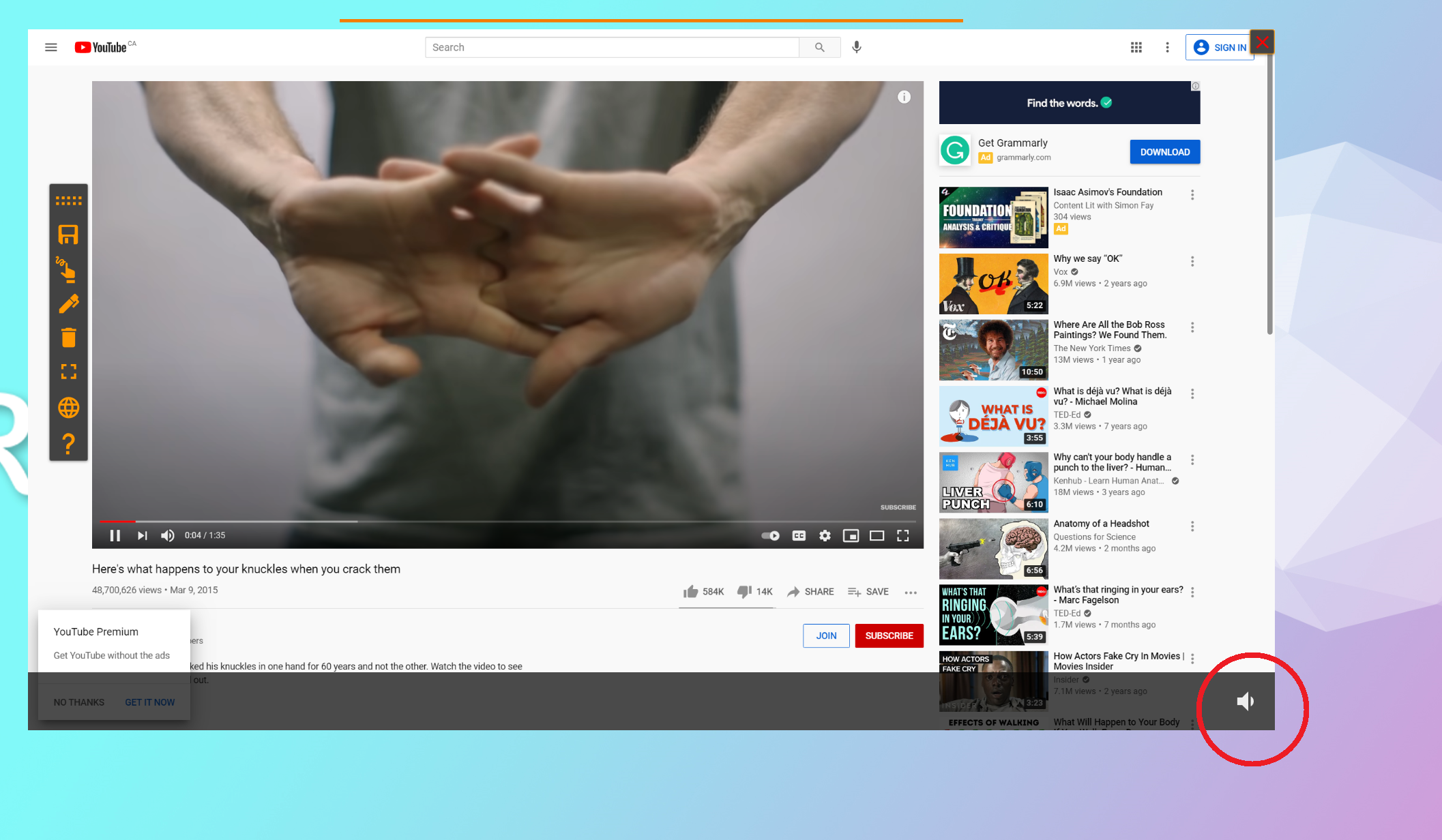This screenshot has height=840, width=1442.
Task: Open help question mark in orange toolbar
Action: (x=69, y=444)
